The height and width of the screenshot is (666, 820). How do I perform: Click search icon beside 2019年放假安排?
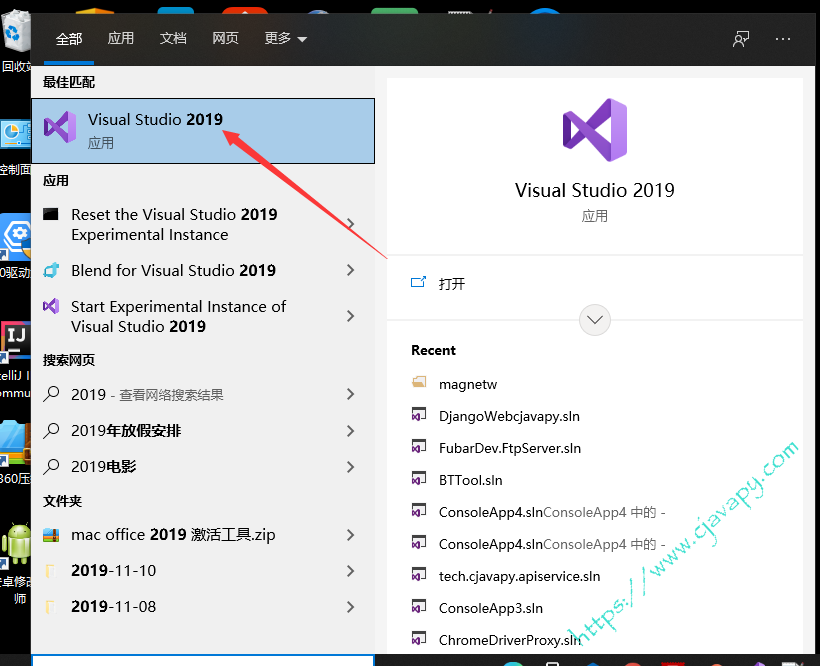coord(51,430)
